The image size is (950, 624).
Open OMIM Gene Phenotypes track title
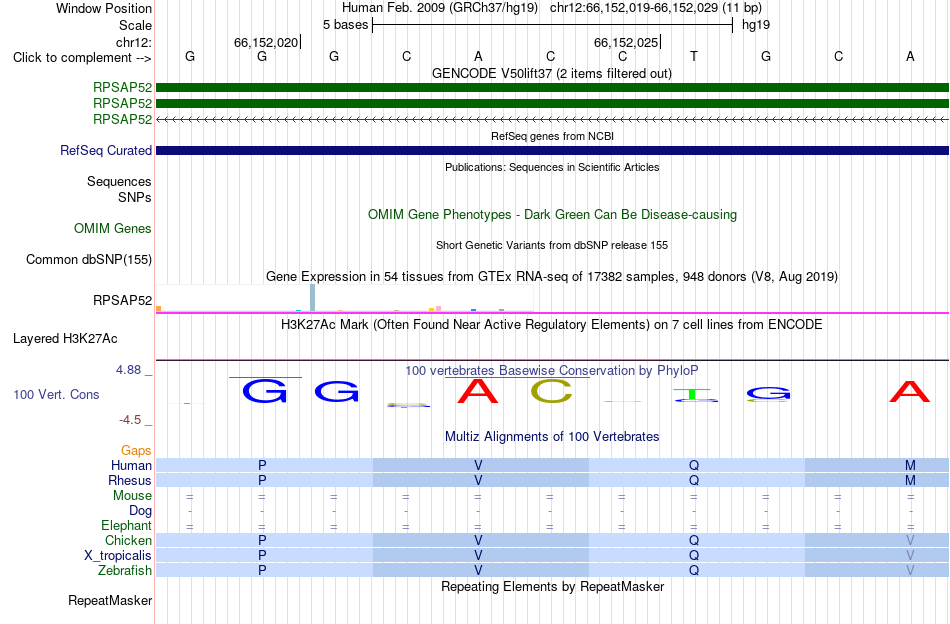tap(552, 214)
